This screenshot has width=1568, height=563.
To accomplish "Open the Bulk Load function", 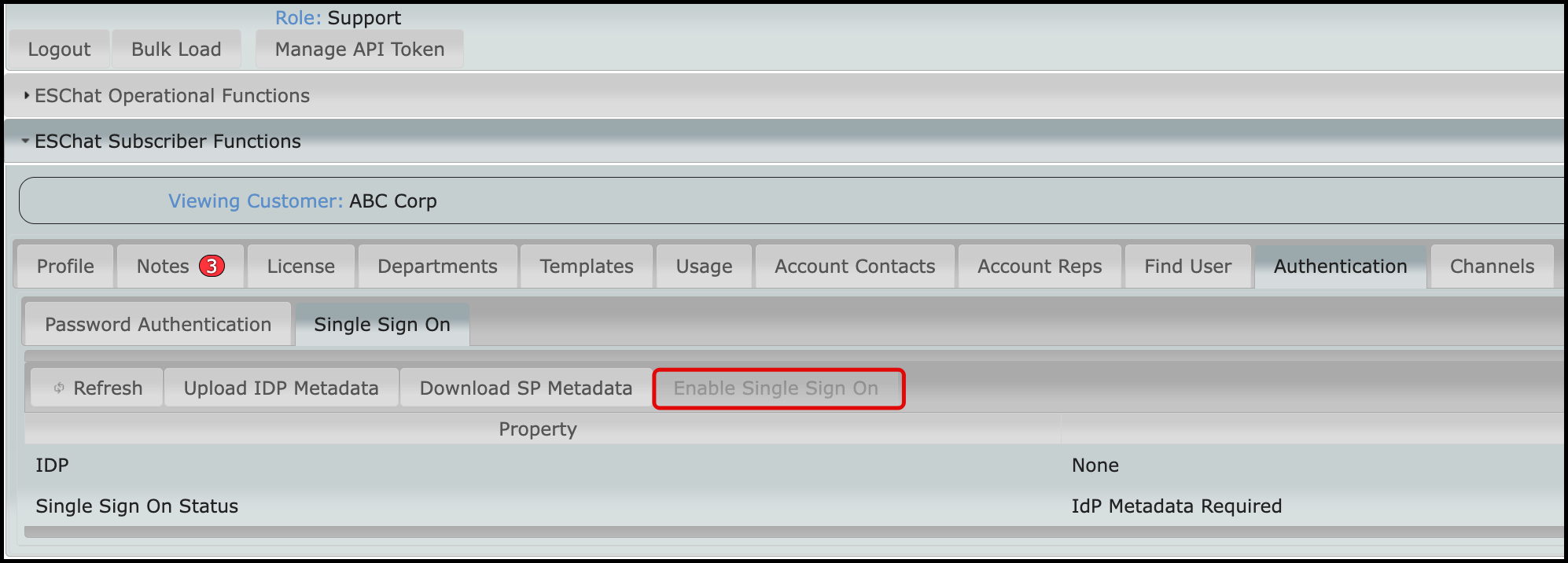I will pos(176,50).
